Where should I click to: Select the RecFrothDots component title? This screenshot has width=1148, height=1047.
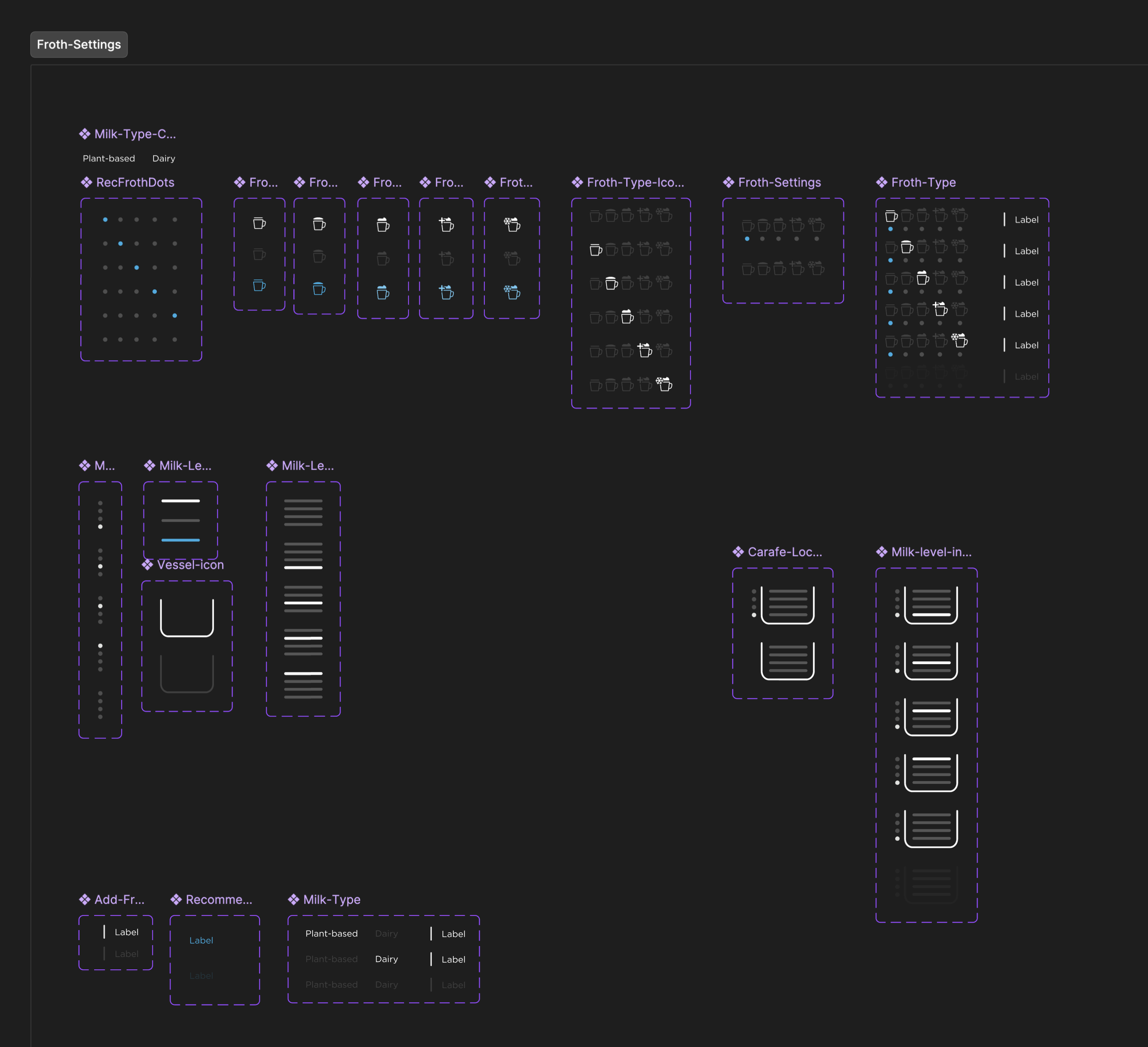[135, 182]
